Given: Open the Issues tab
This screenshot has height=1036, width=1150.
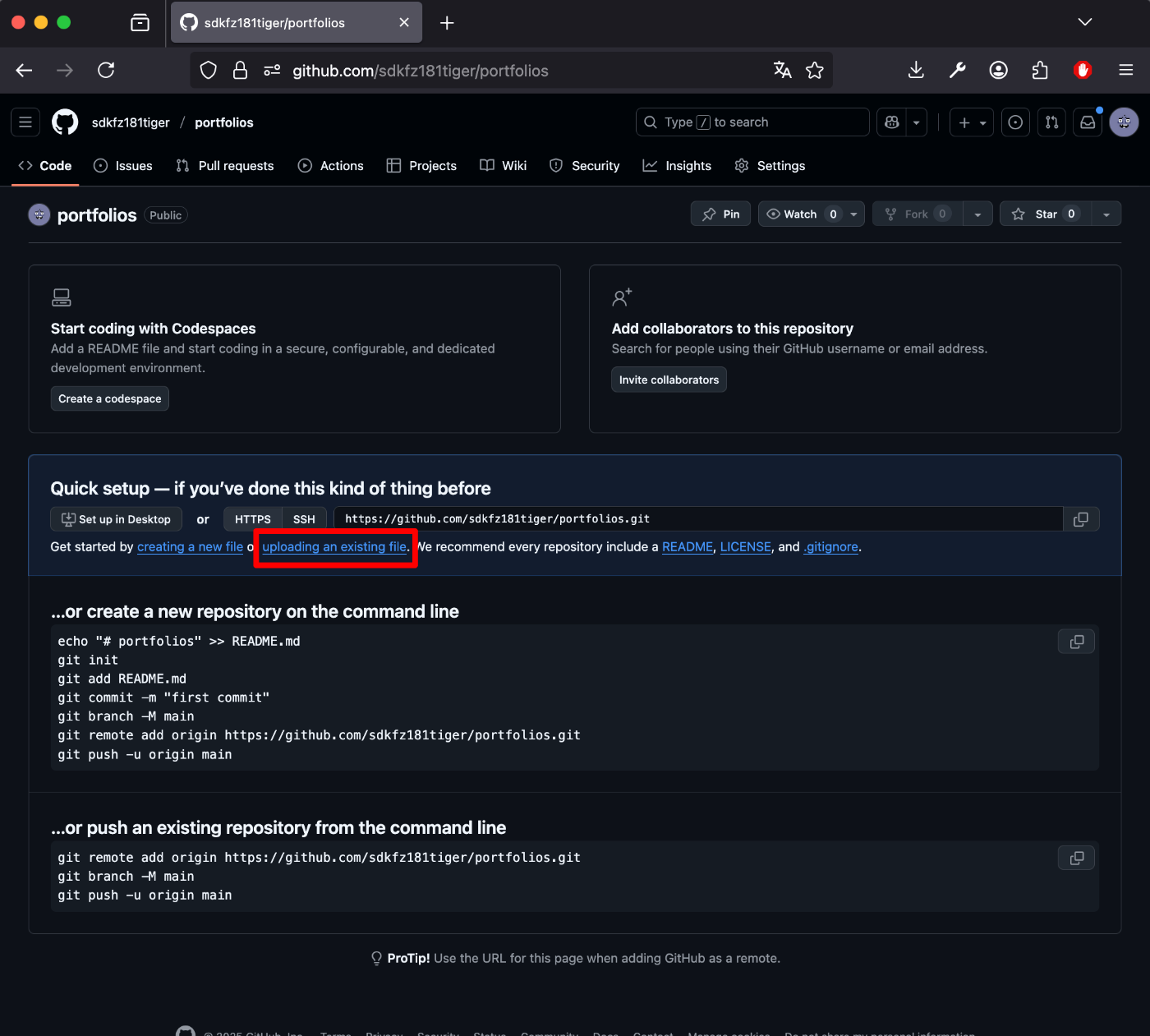Looking at the screenshot, I should [123, 166].
